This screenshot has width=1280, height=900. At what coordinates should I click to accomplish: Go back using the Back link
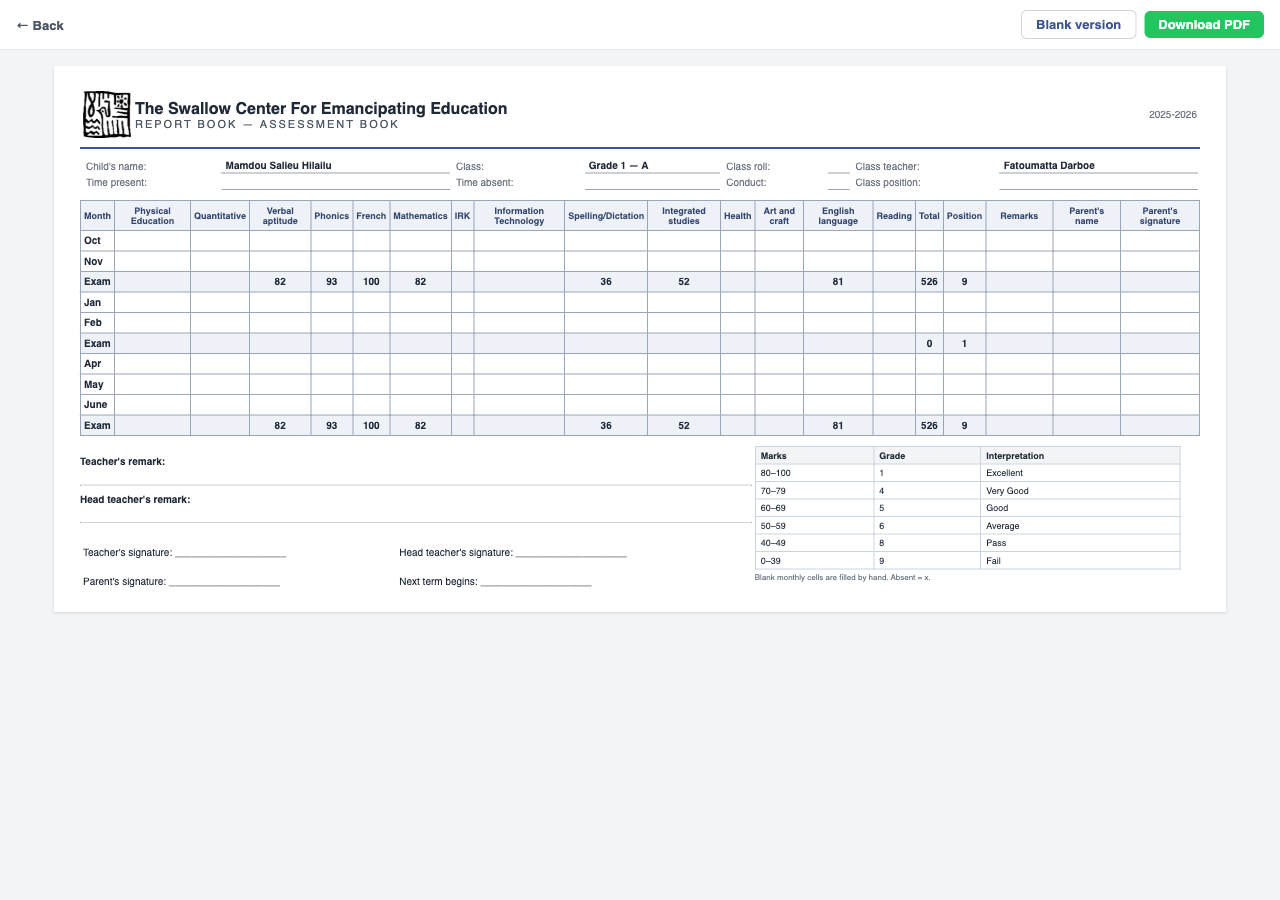(x=40, y=25)
